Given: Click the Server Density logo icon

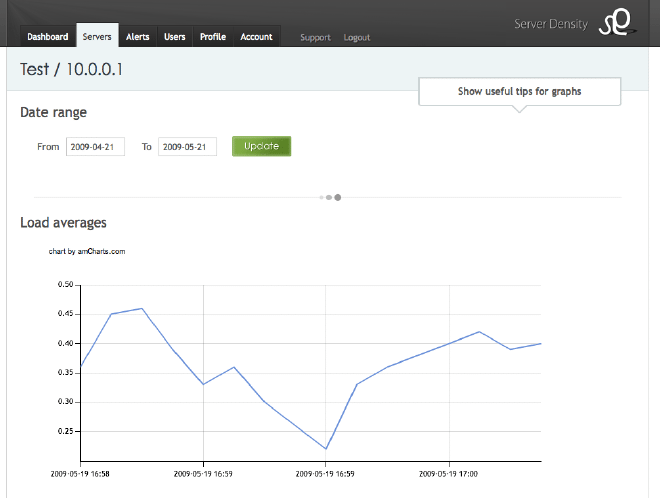Looking at the screenshot, I should (616, 23).
